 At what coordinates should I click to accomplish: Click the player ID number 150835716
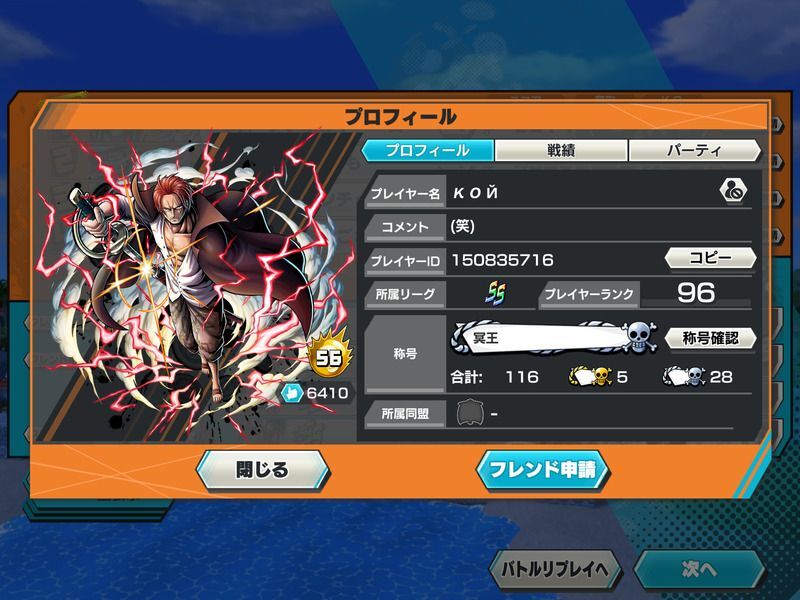pos(503,260)
